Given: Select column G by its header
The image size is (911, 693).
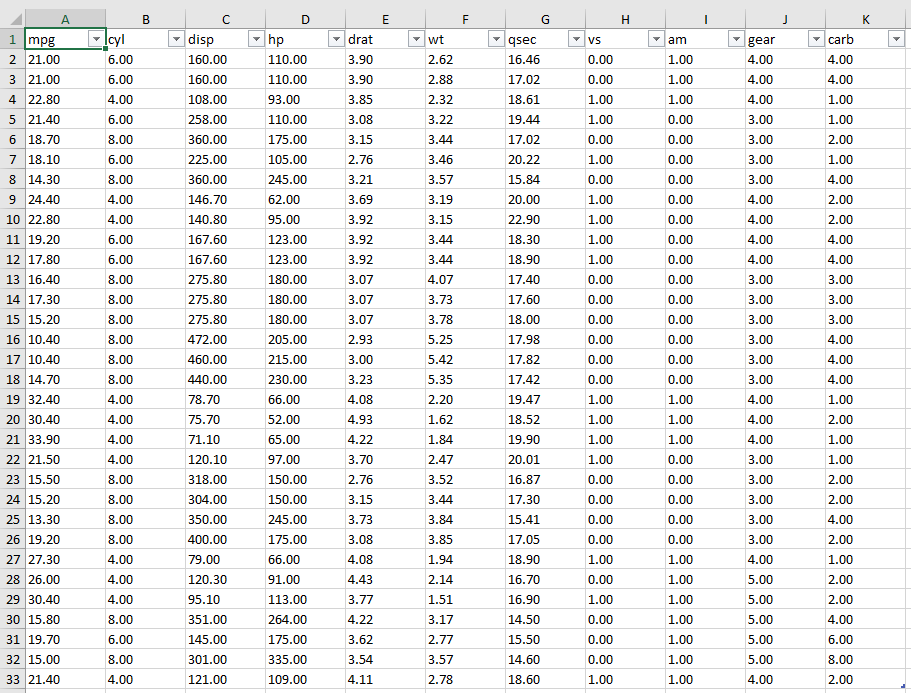Looking at the screenshot, I should coord(545,19).
